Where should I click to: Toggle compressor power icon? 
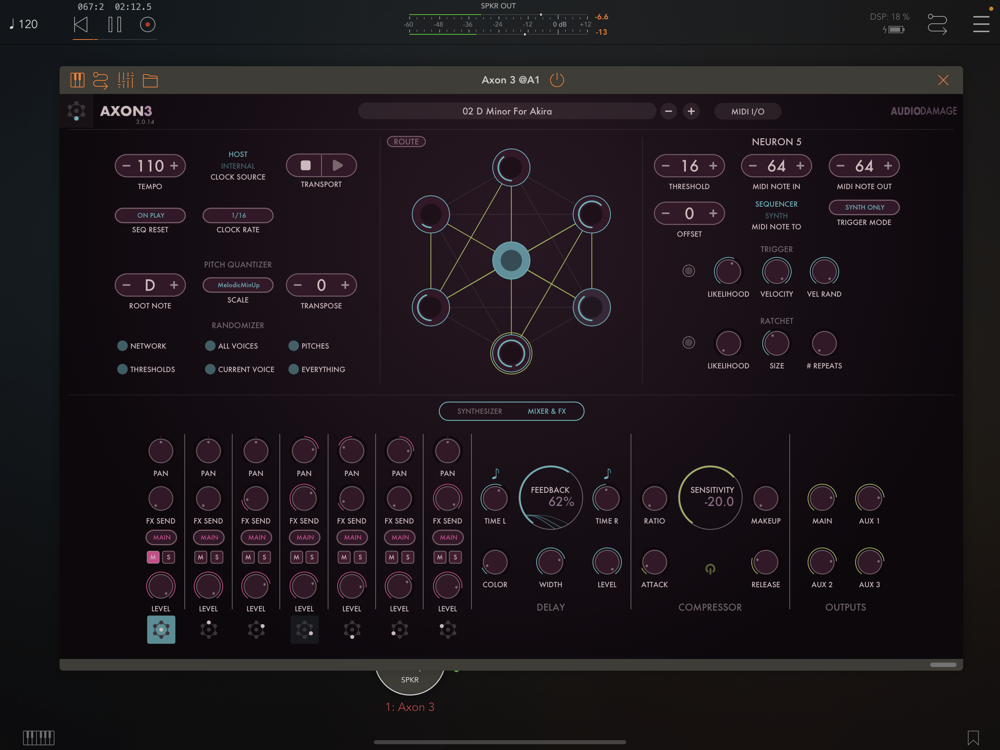click(x=710, y=568)
